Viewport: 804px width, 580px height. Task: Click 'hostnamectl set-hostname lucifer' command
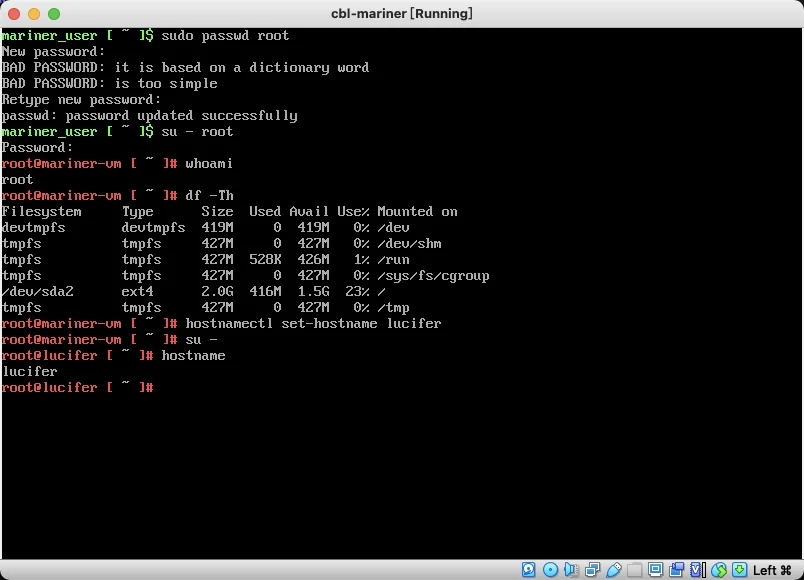point(313,324)
